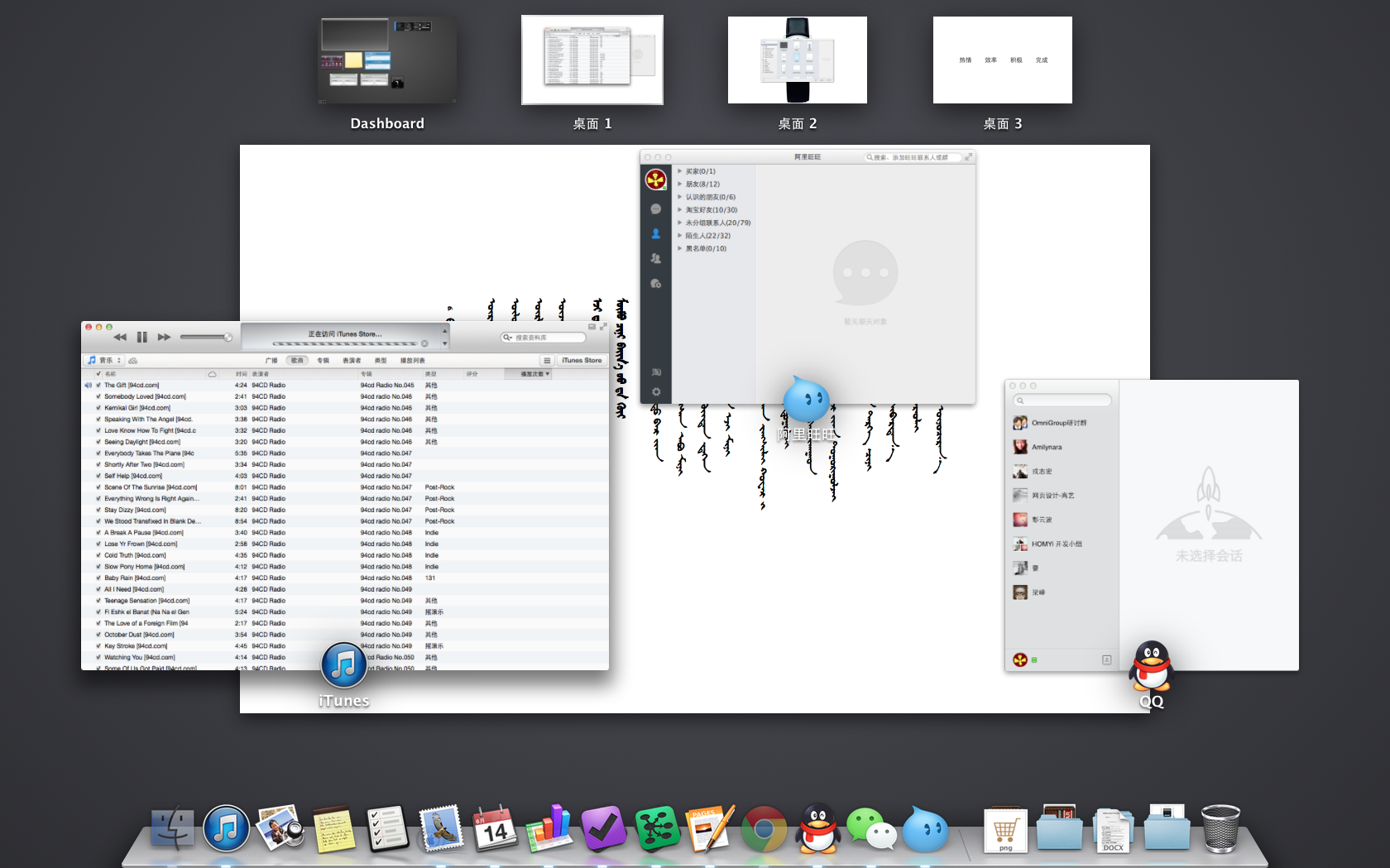
Task: Open the QQ contacts list icon
Action: [1106, 659]
